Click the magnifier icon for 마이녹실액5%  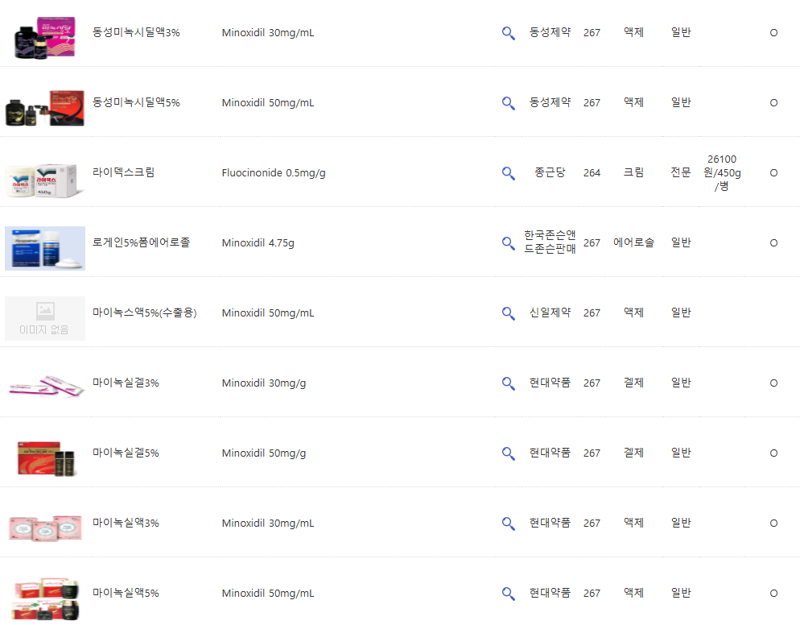pos(507,592)
